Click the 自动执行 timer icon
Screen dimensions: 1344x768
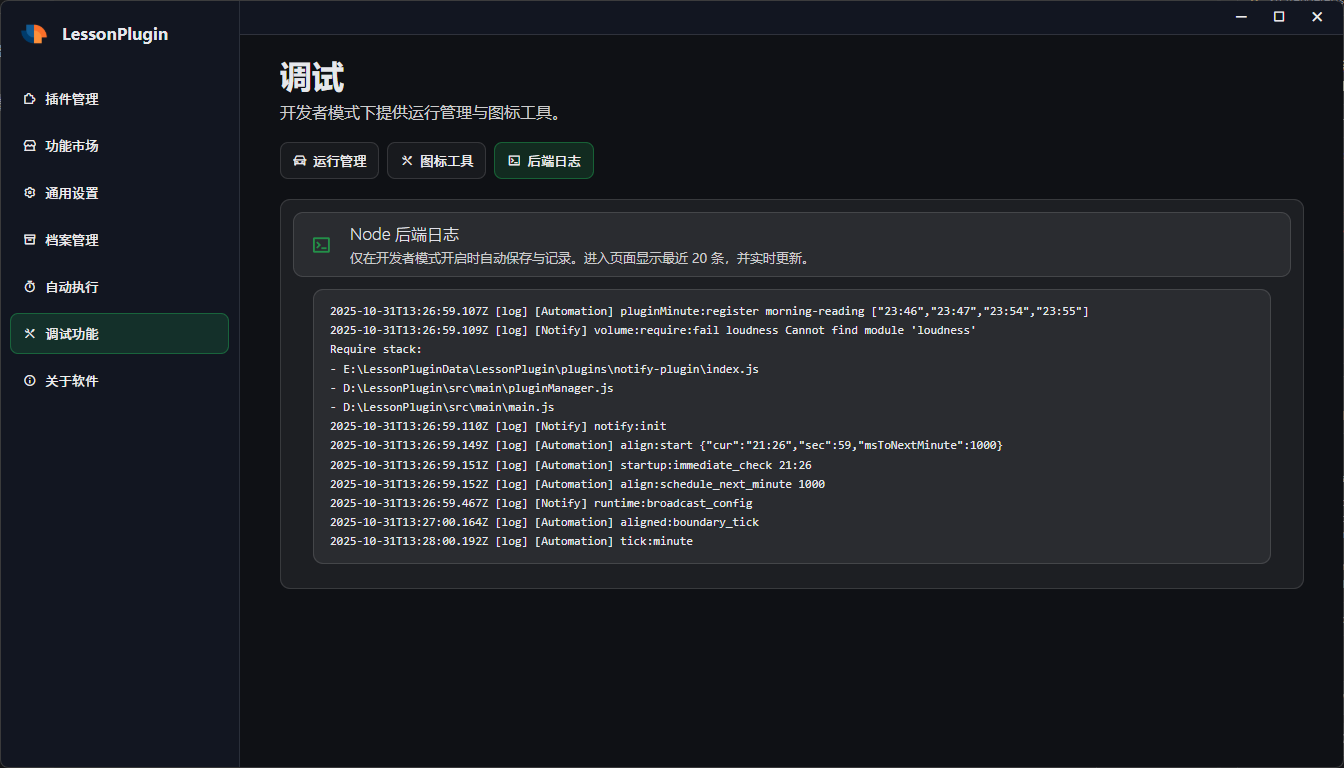click(30, 287)
